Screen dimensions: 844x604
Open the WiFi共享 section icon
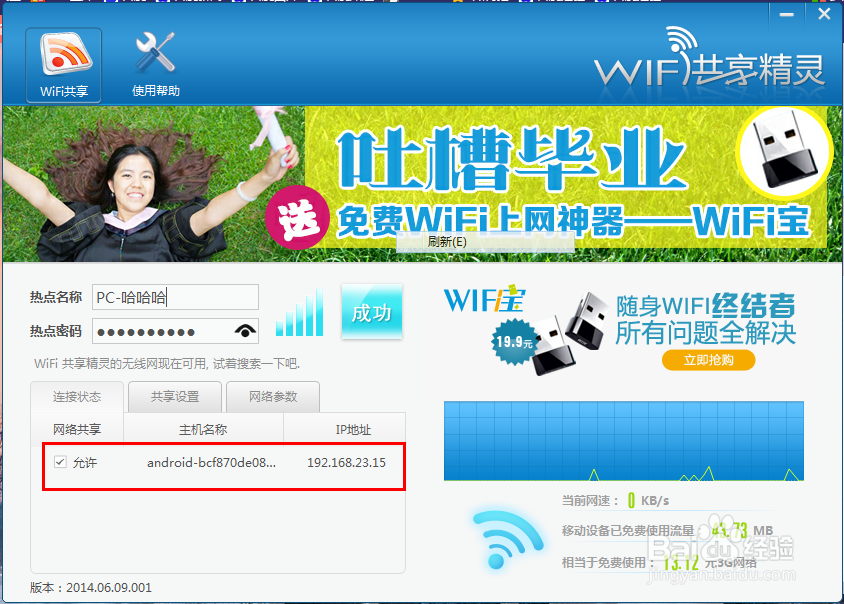64,65
